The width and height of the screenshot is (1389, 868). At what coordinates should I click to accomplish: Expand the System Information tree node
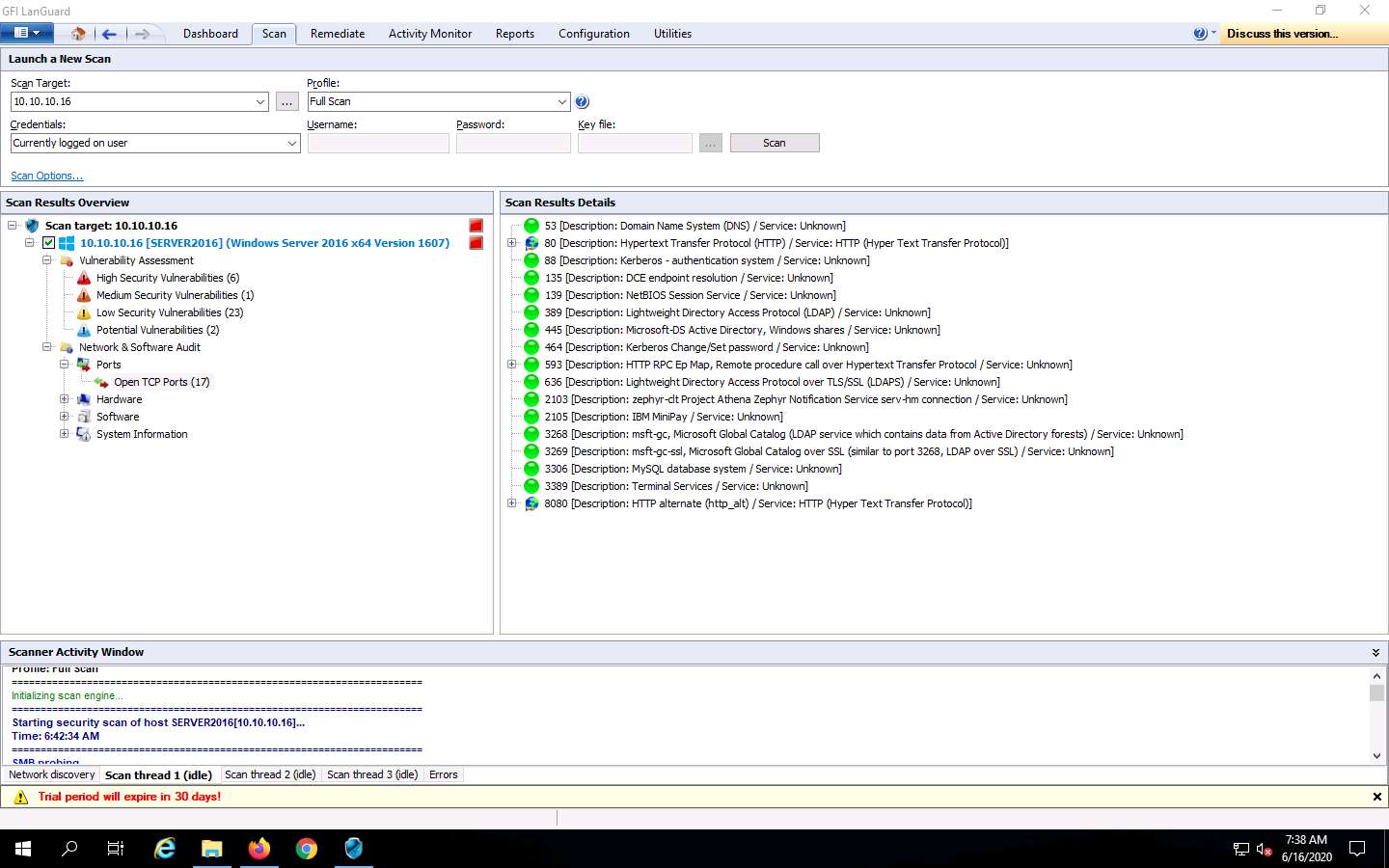pyautogui.click(x=64, y=434)
